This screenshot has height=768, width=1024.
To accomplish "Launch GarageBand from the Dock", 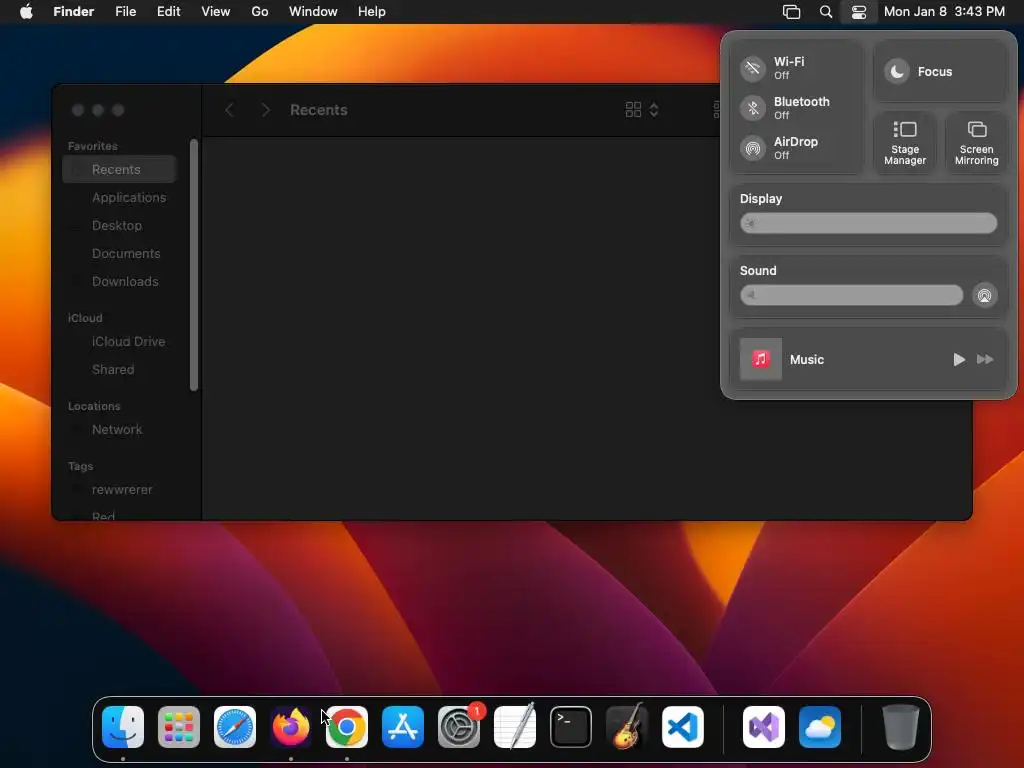I will pos(627,727).
